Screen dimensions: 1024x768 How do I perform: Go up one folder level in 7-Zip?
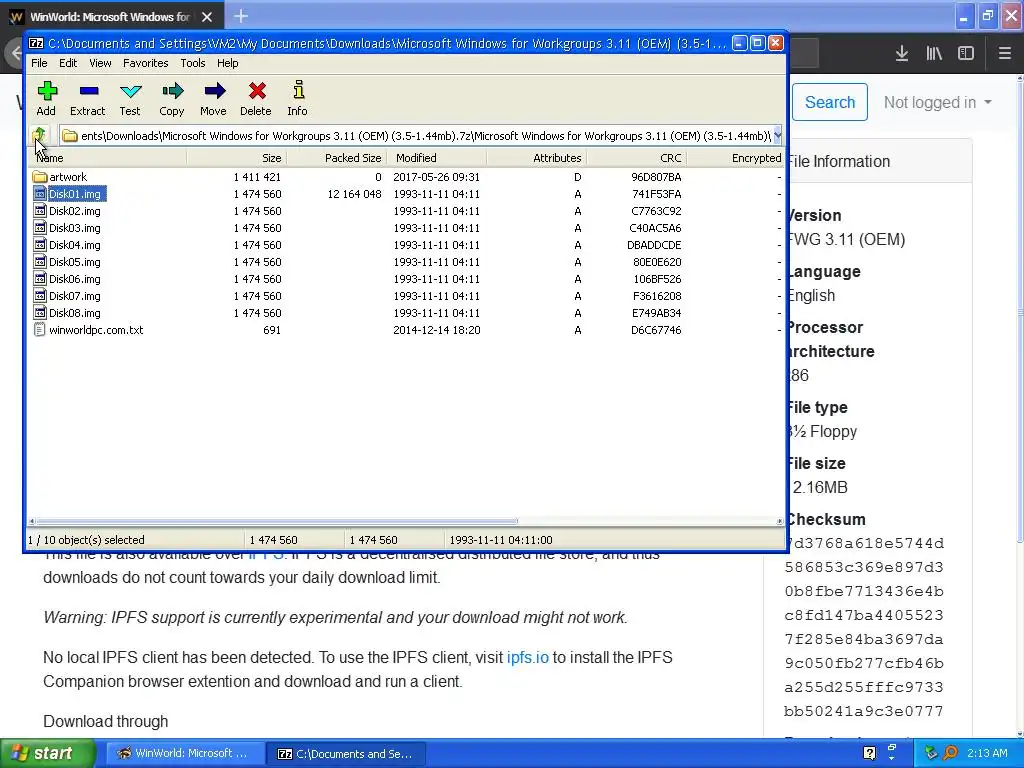39,135
